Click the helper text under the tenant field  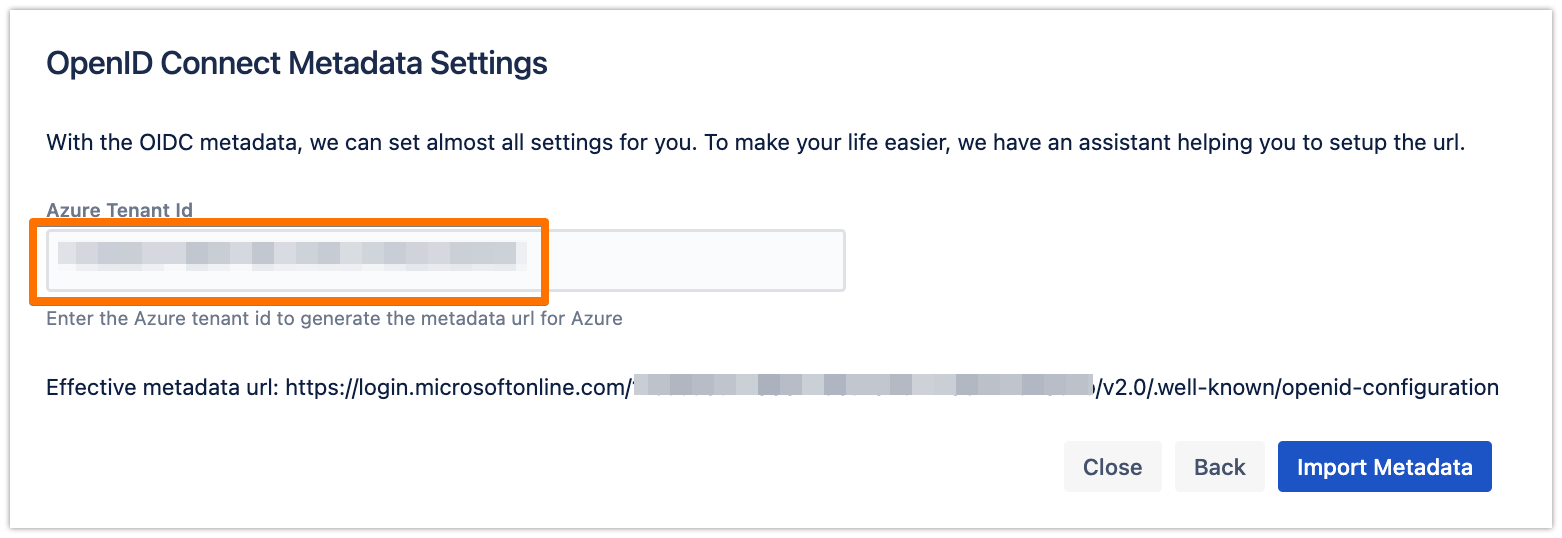tap(334, 319)
